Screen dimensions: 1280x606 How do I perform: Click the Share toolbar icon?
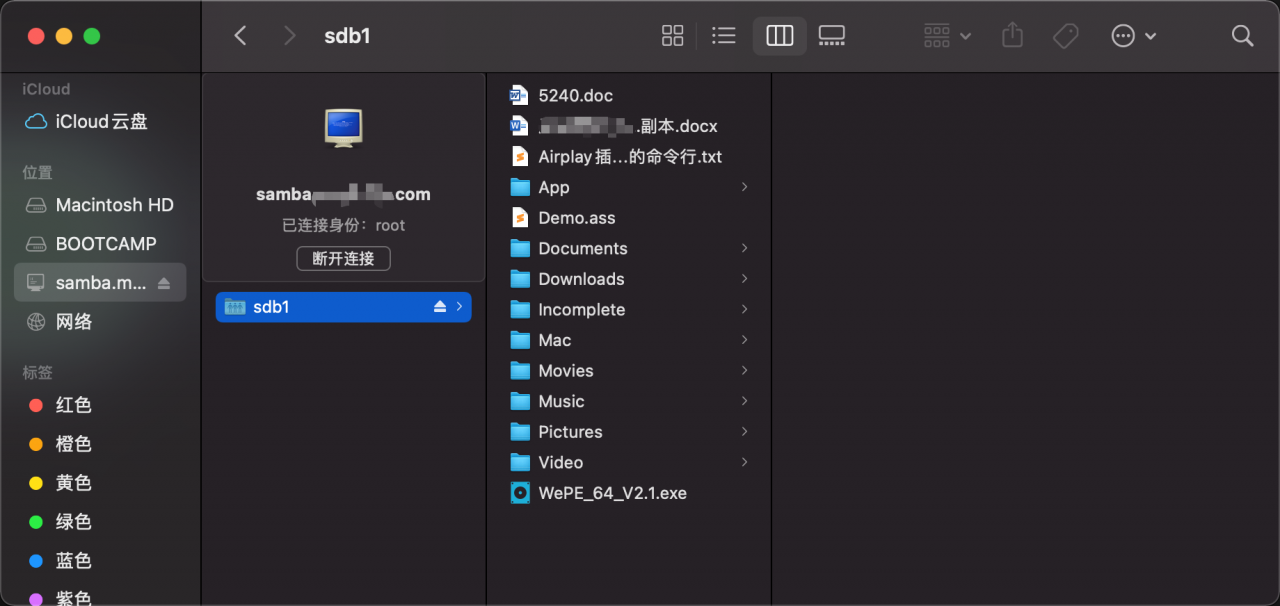[1013, 35]
